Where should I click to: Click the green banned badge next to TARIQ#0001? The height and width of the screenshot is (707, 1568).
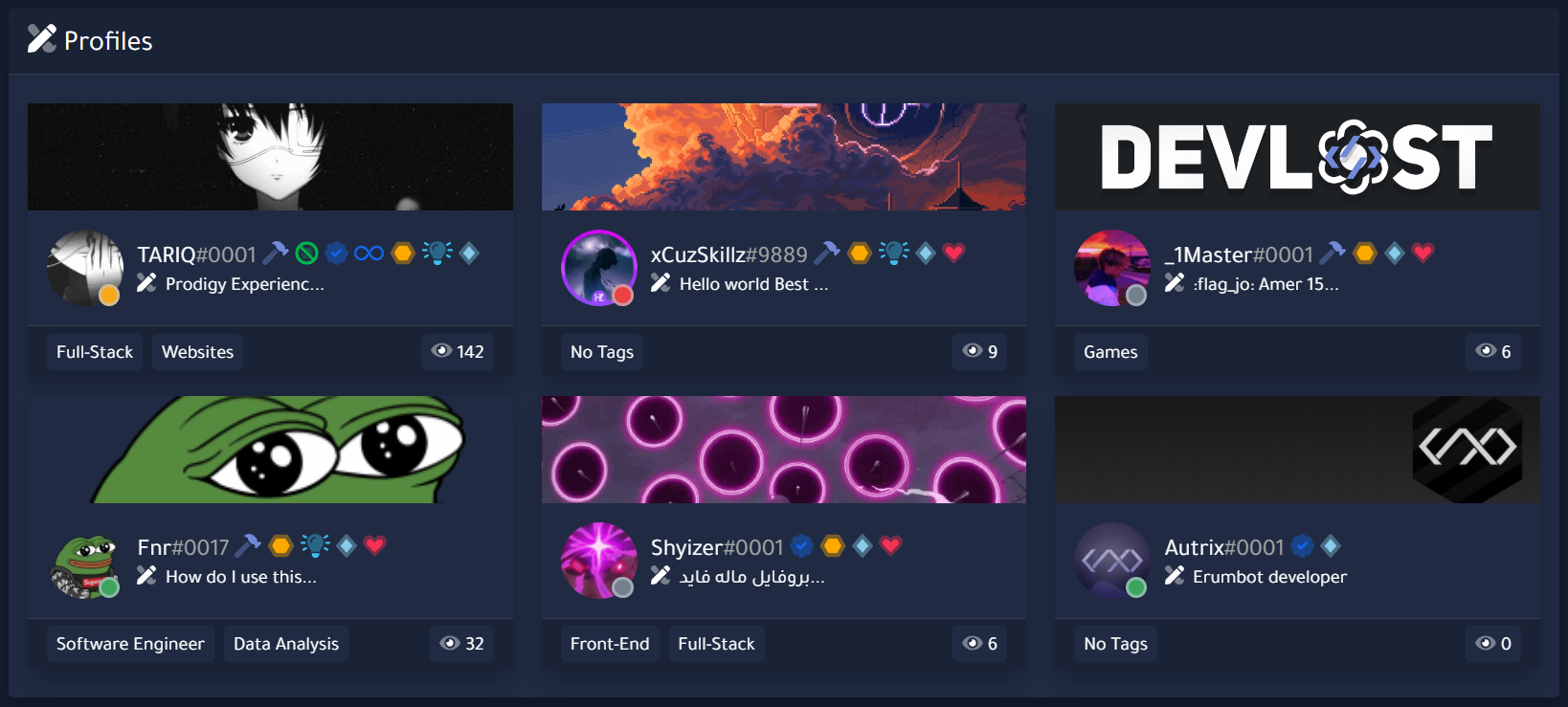point(306,254)
